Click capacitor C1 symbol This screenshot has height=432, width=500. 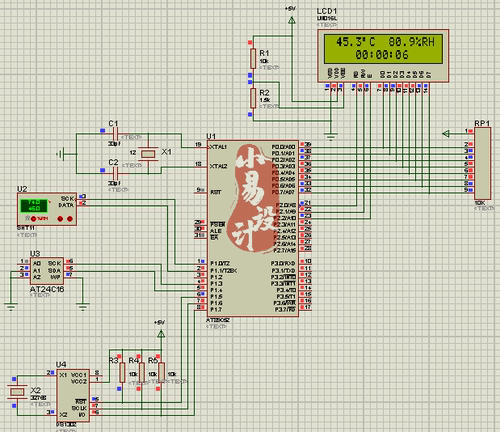[x=115, y=135]
